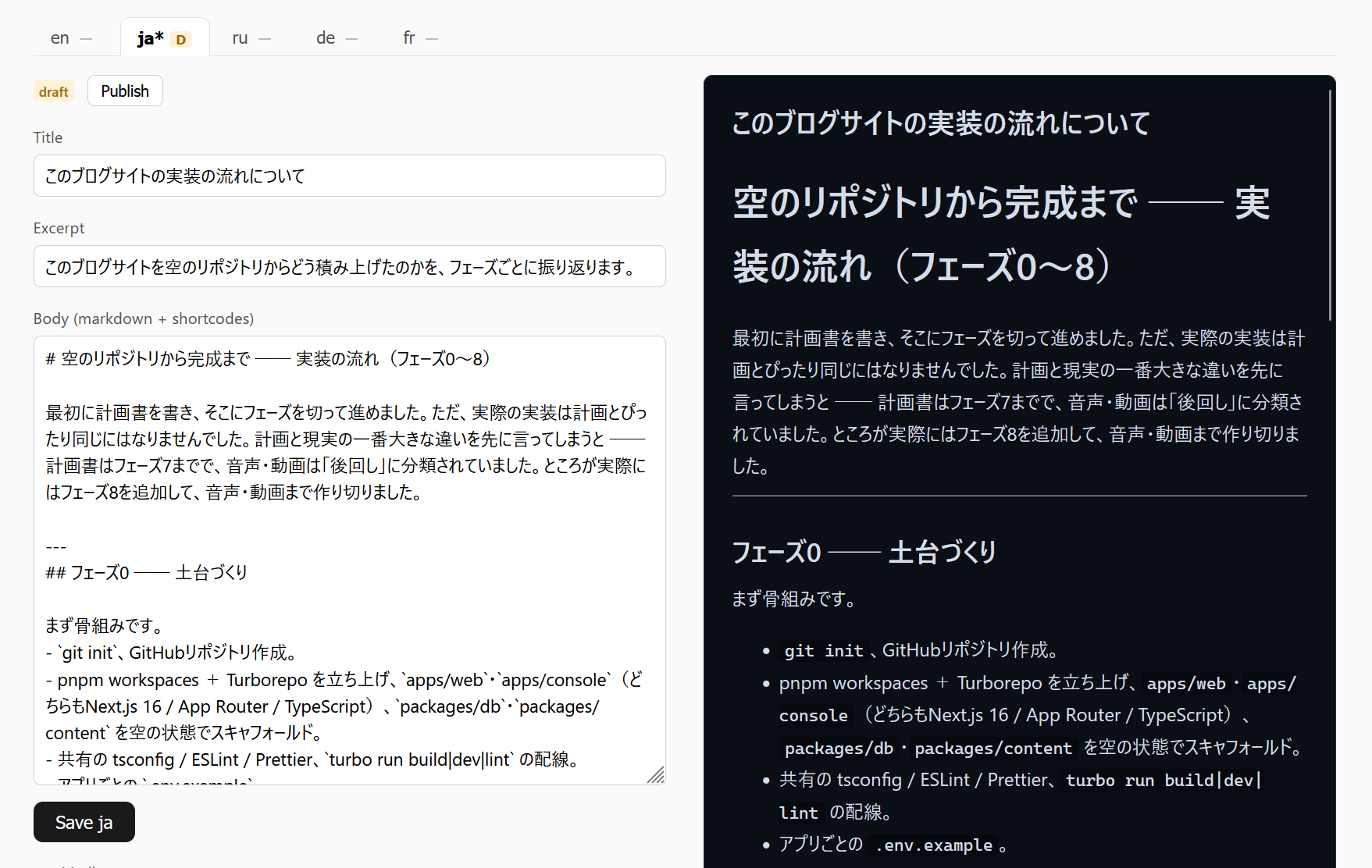Click the Body textarea resize handle
This screenshot has width=1372, height=868.
tap(657, 775)
